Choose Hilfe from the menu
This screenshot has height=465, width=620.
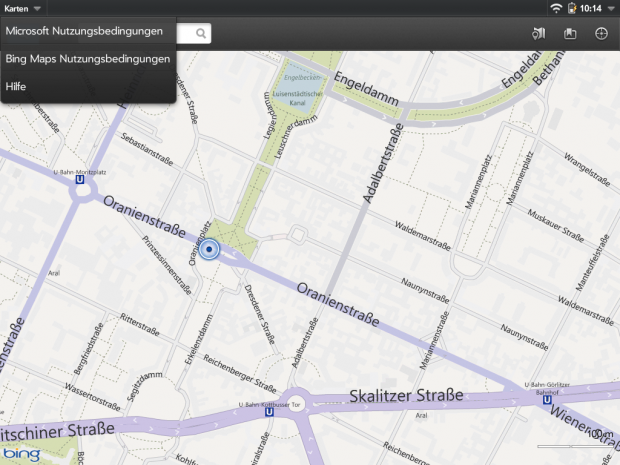pyautogui.click(x=17, y=87)
